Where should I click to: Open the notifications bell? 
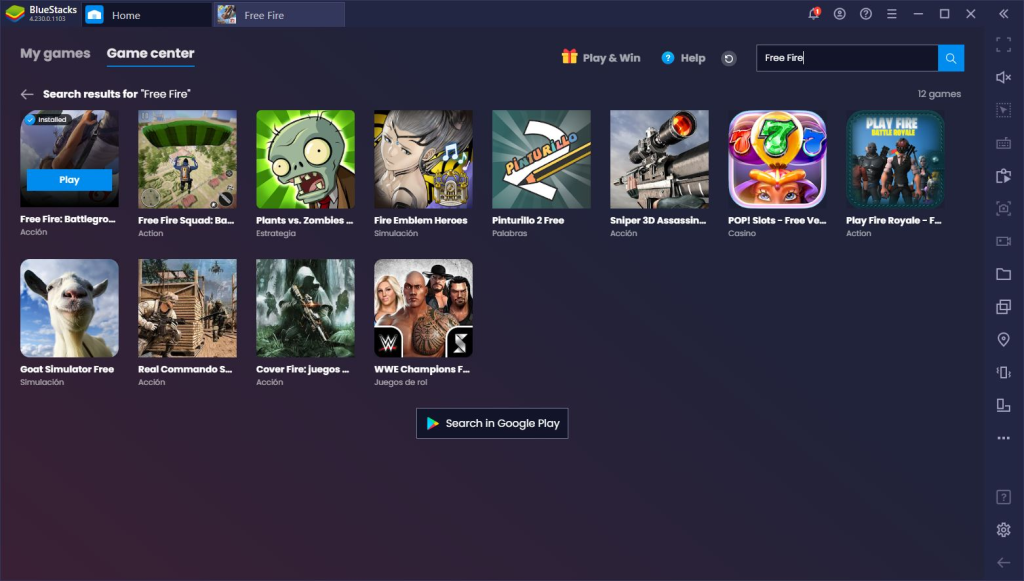(x=814, y=14)
